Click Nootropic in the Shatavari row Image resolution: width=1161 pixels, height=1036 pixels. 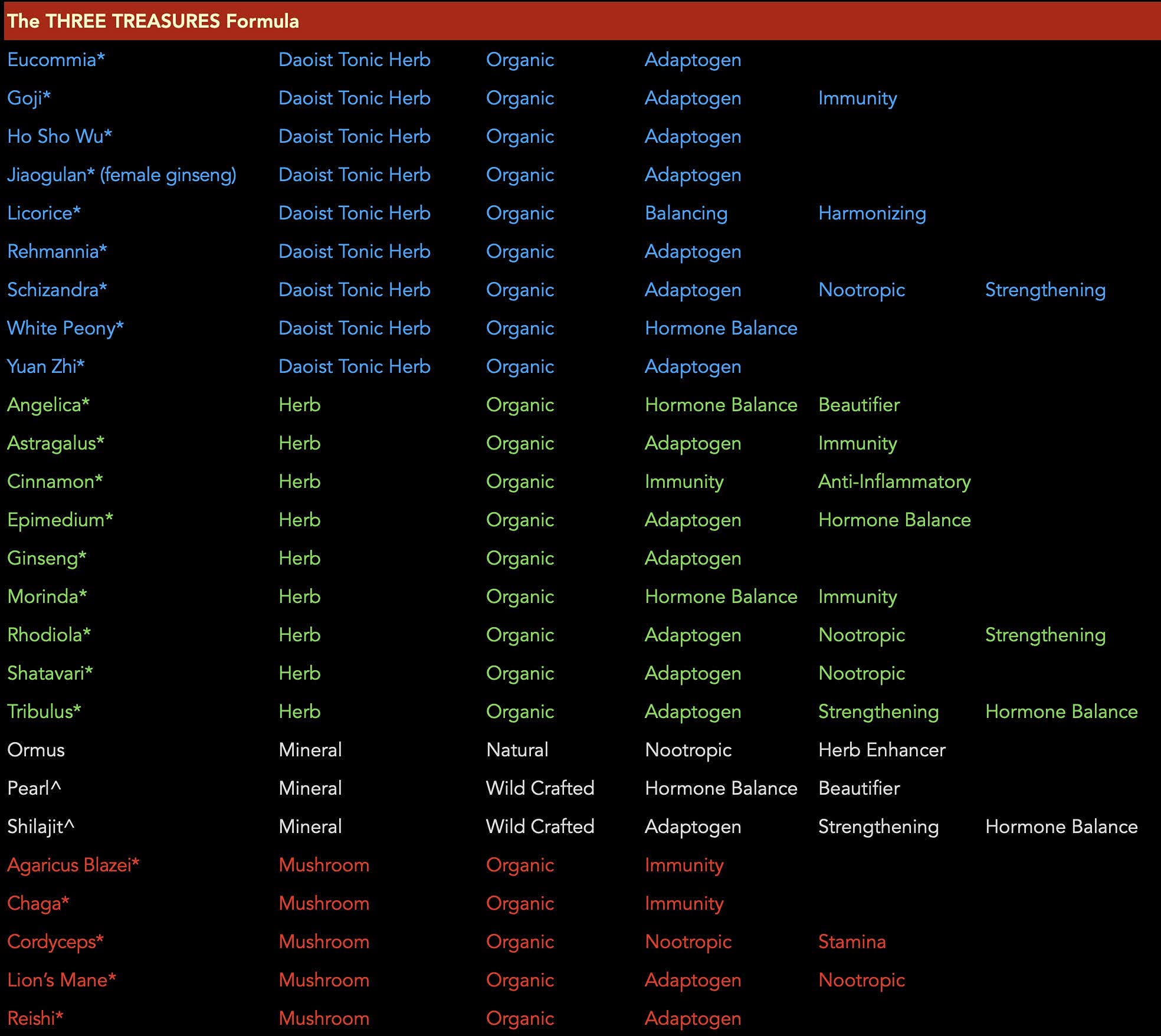[861, 673]
